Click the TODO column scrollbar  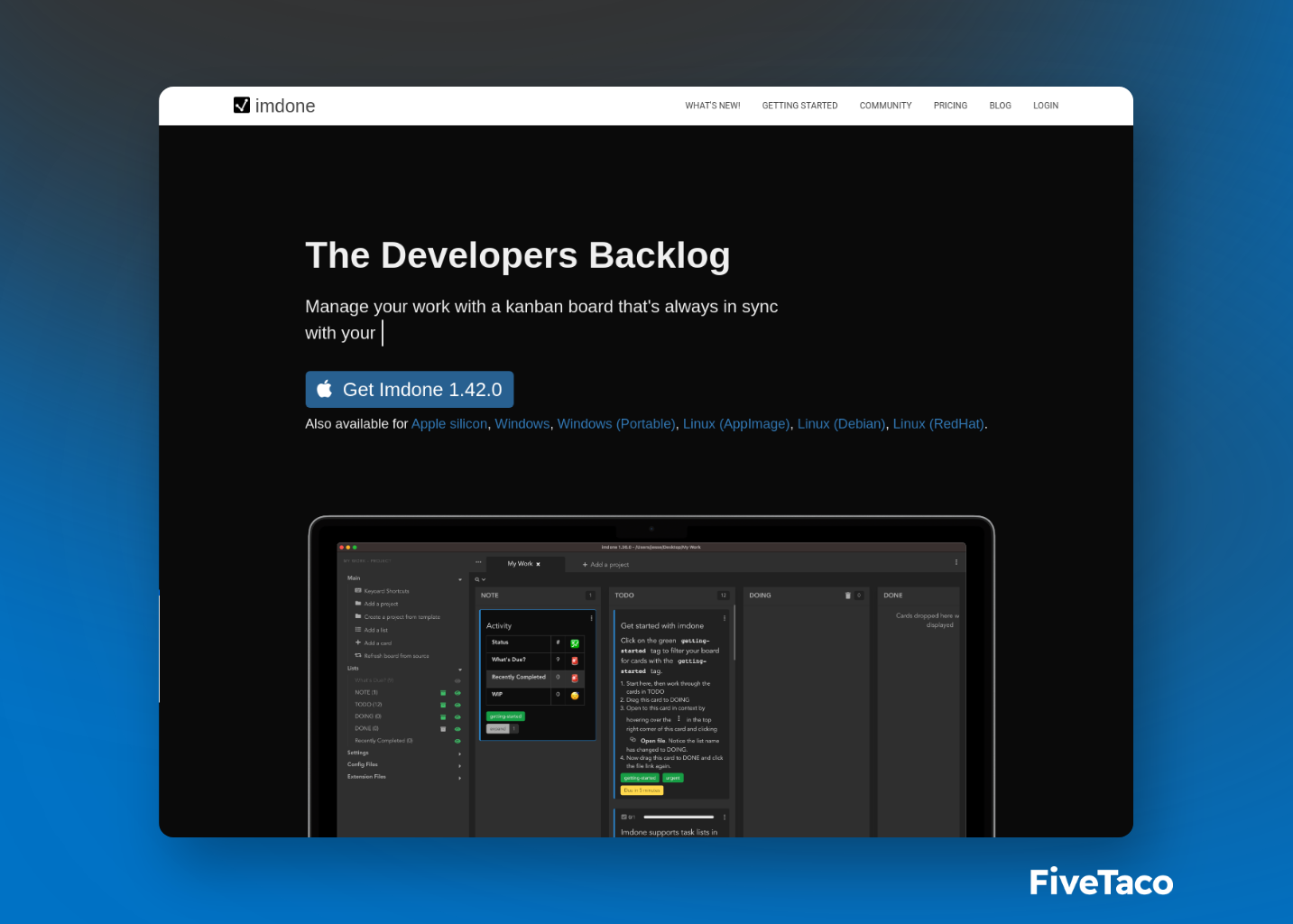[x=735, y=633]
